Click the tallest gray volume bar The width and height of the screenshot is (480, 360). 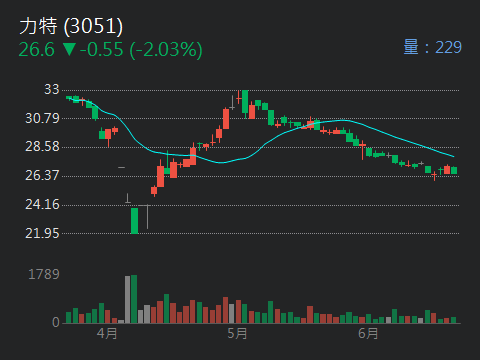click(127, 299)
